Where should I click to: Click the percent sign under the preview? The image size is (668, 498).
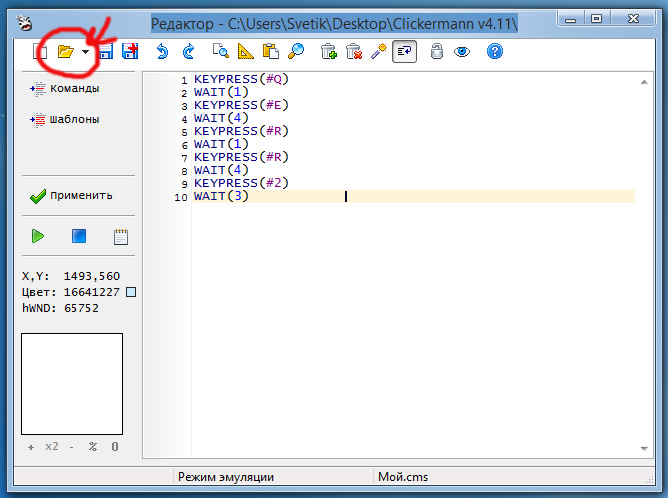(92, 446)
